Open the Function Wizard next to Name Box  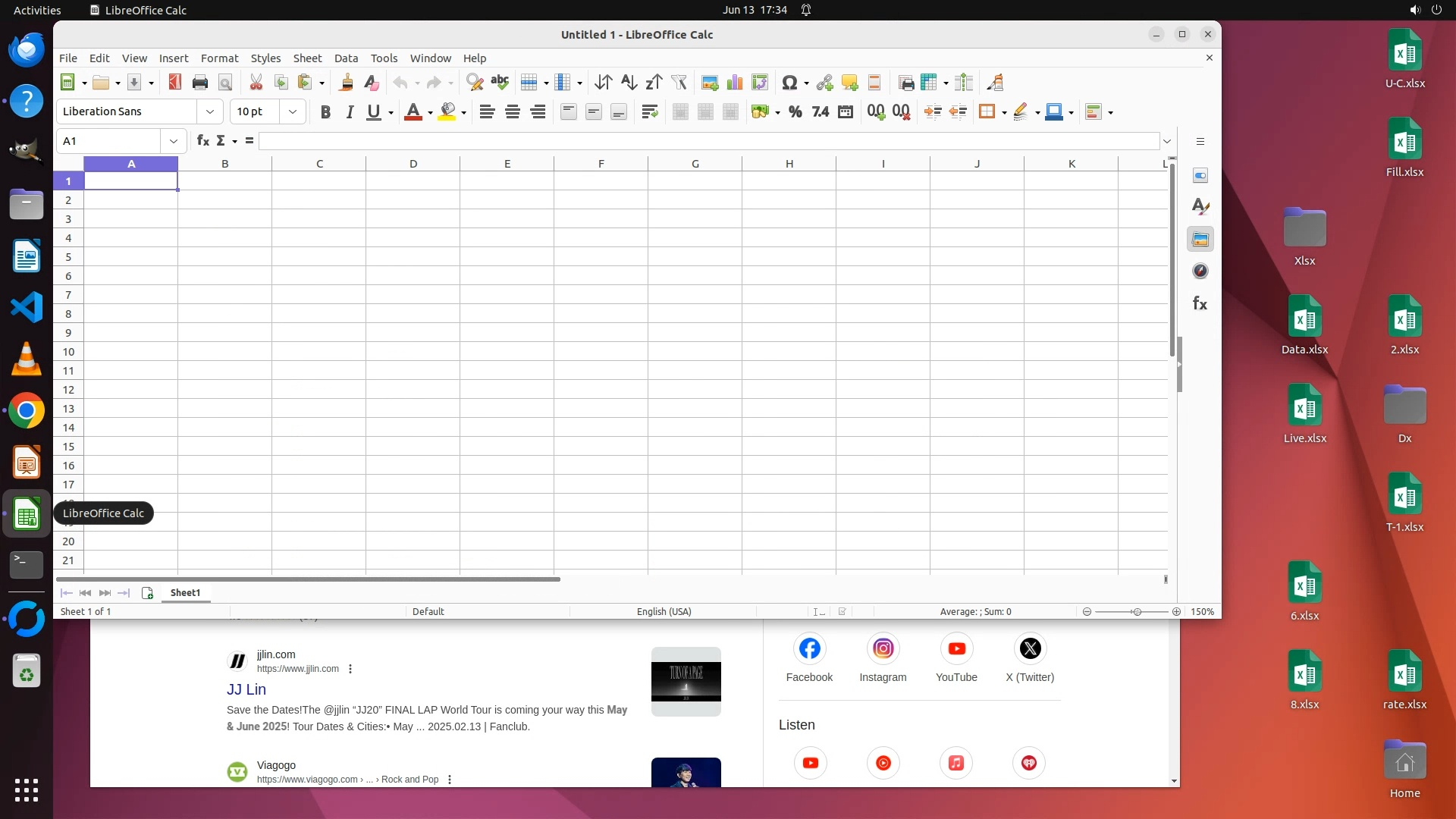click(x=202, y=141)
